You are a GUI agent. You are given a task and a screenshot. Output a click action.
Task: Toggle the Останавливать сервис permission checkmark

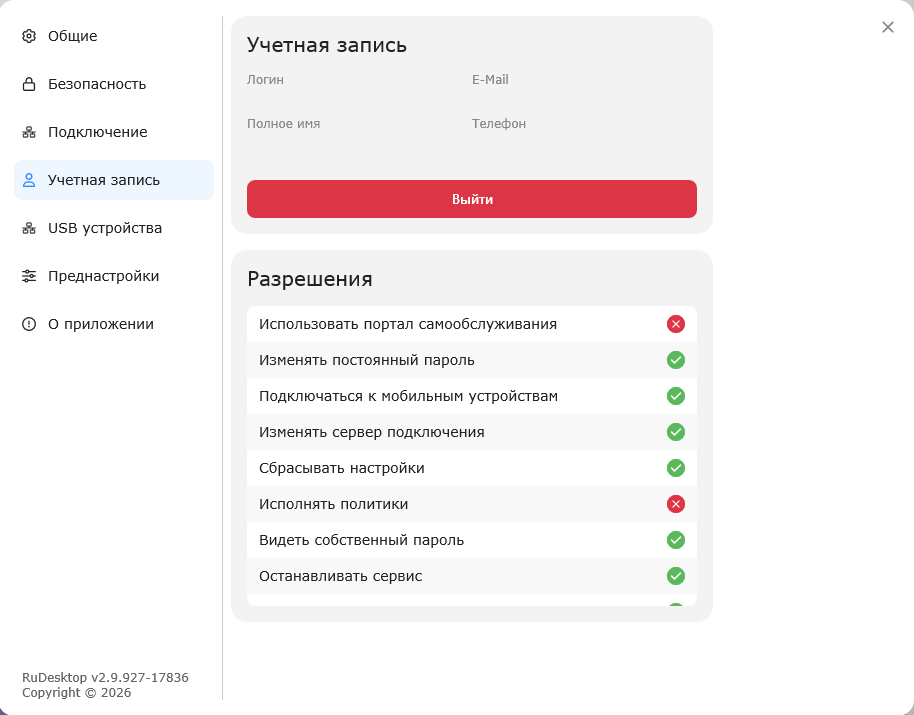click(676, 576)
